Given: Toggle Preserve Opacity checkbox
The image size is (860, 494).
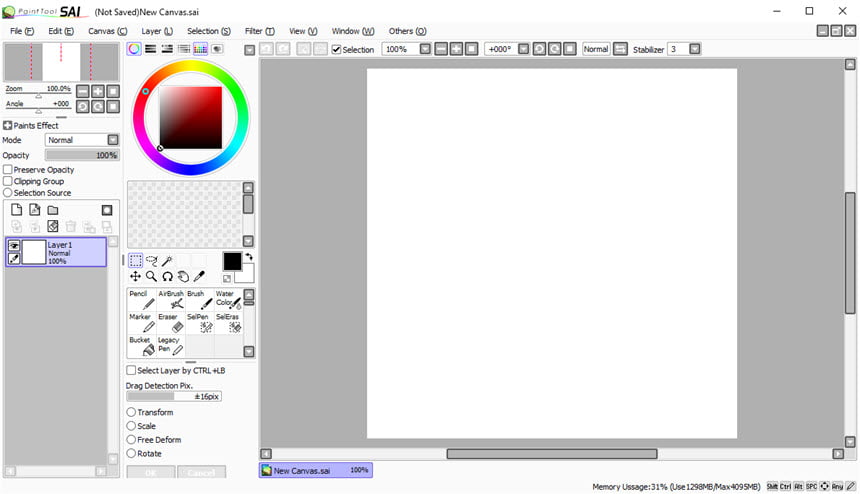Looking at the screenshot, I should tap(8, 169).
